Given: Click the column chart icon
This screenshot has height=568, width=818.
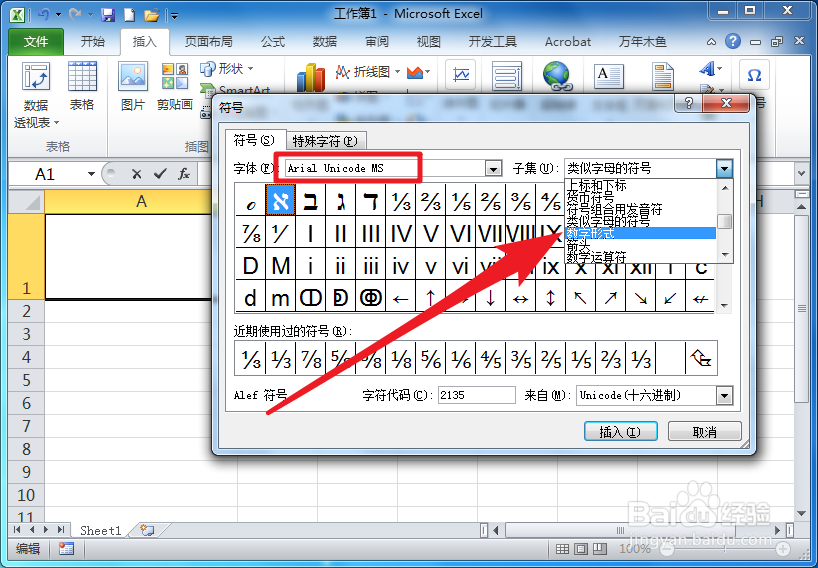Looking at the screenshot, I should [311, 78].
